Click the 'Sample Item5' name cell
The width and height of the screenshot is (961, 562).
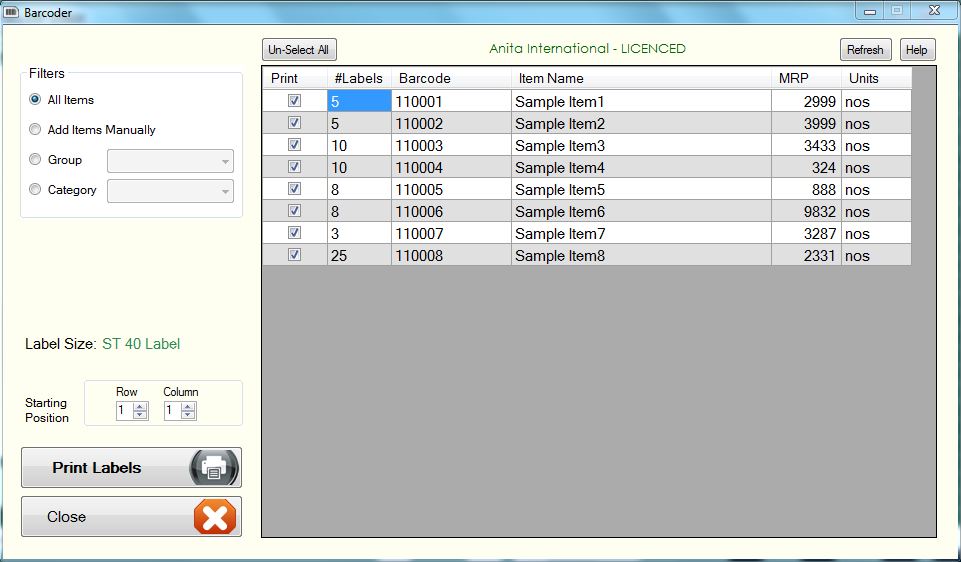point(641,189)
